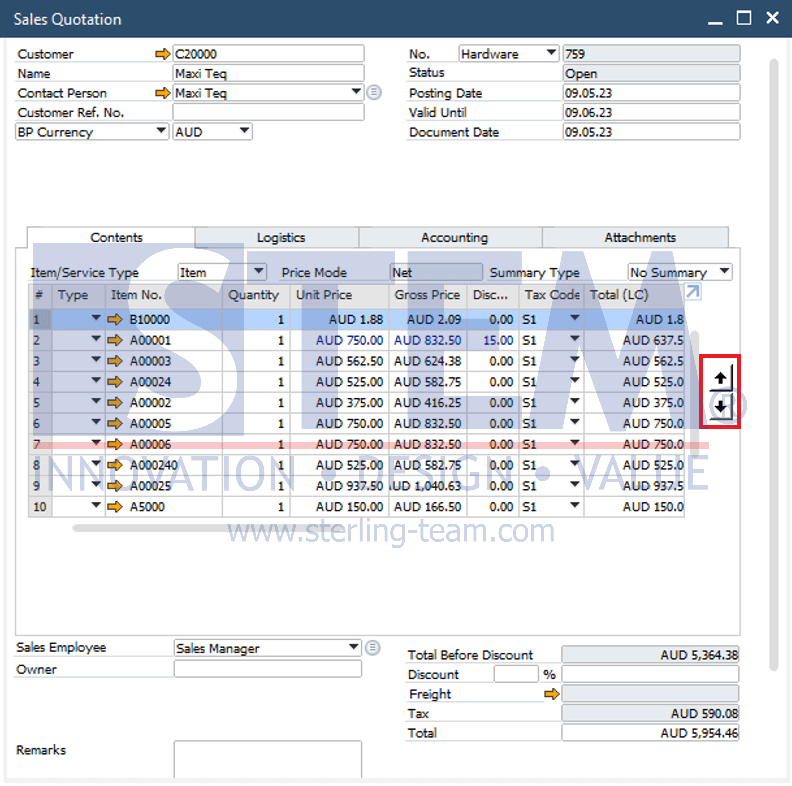Click the Customer Ref. No. field

point(268,113)
